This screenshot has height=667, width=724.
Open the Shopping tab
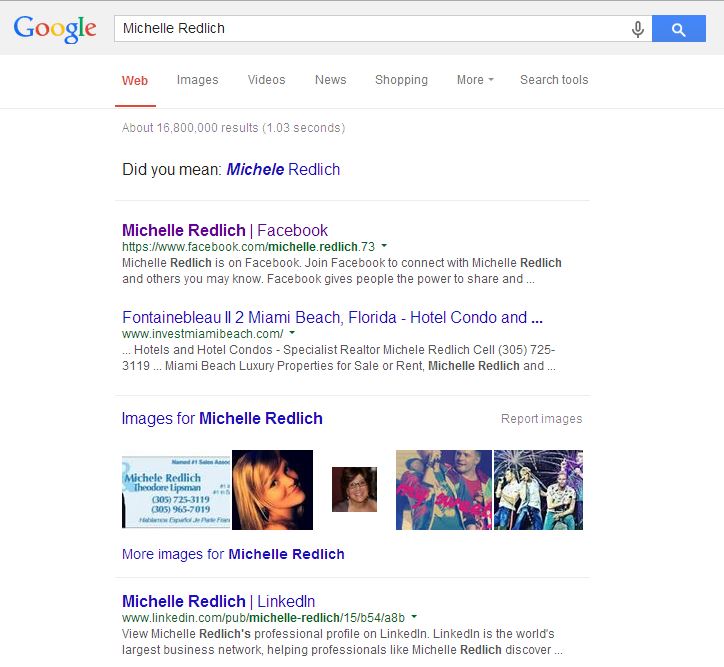pyautogui.click(x=401, y=80)
